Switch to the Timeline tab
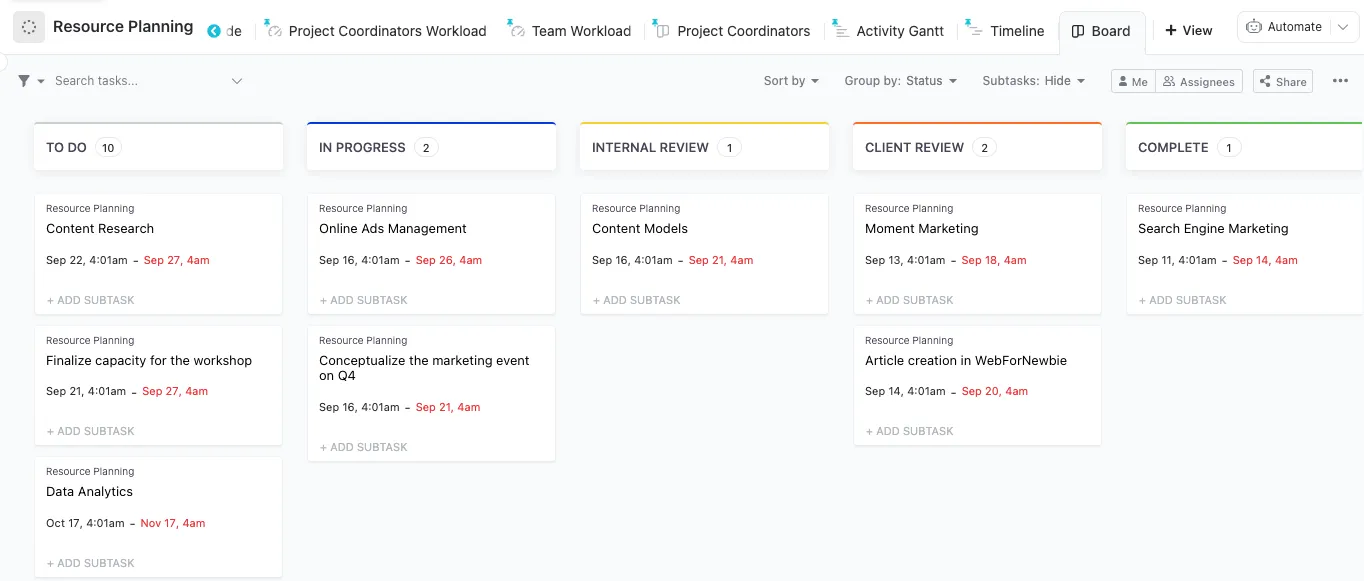This screenshot has height=581, width=1364. 1017,31
